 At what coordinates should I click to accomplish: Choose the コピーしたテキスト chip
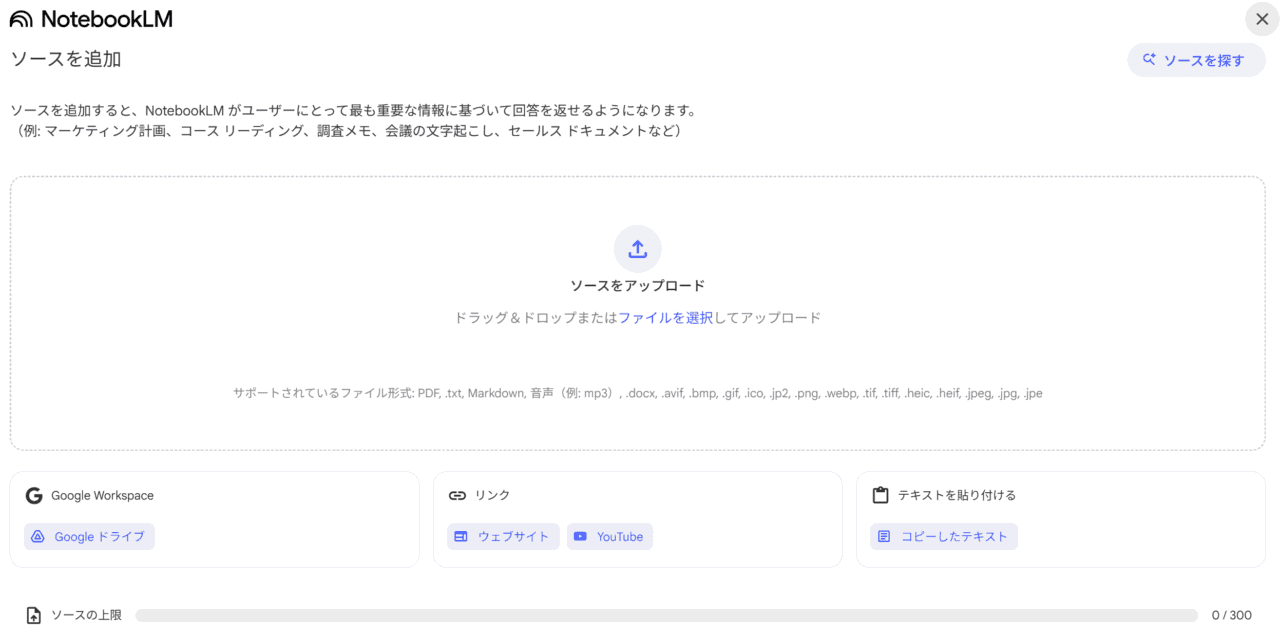pos(944,537)
